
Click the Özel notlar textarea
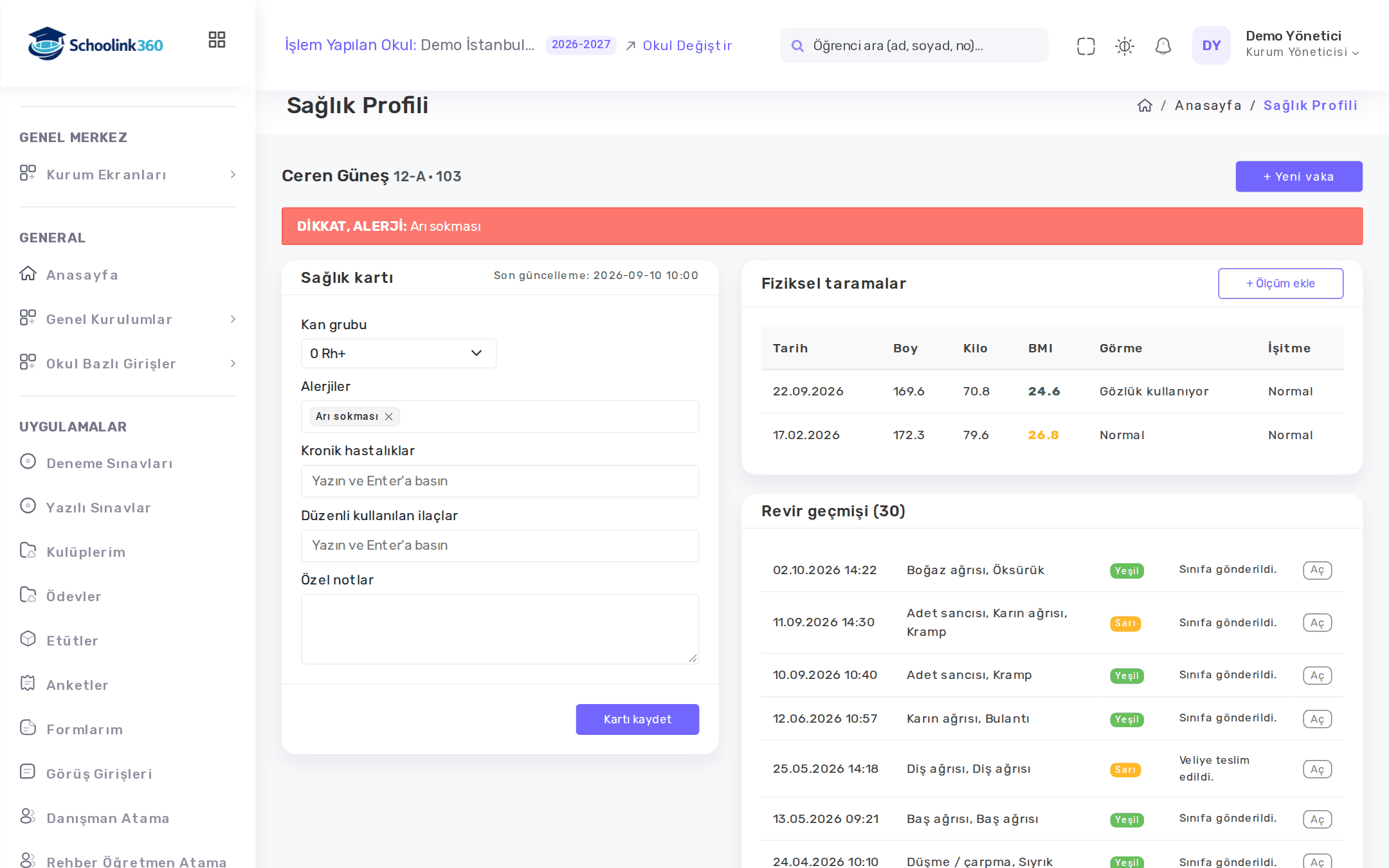pos(500,629)
